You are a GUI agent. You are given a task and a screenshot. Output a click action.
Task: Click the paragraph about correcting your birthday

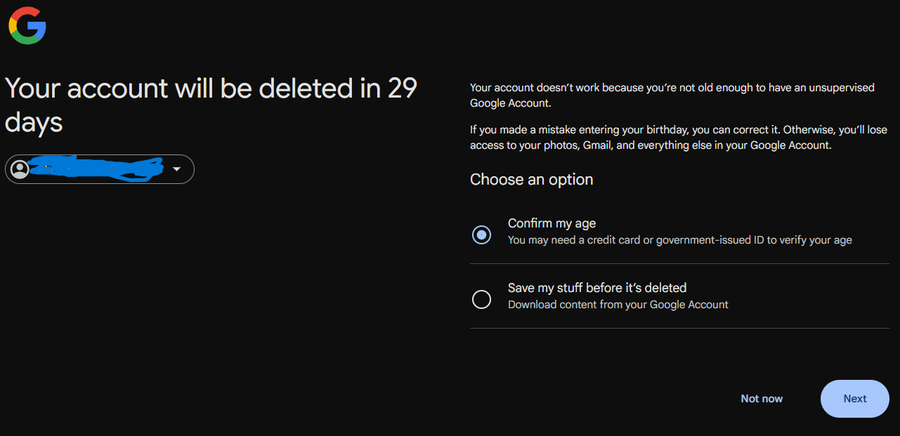coord(671,138)
